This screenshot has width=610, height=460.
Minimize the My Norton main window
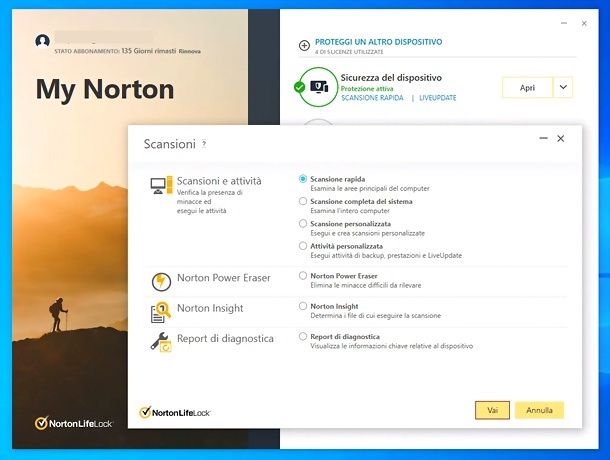[564, 23]
